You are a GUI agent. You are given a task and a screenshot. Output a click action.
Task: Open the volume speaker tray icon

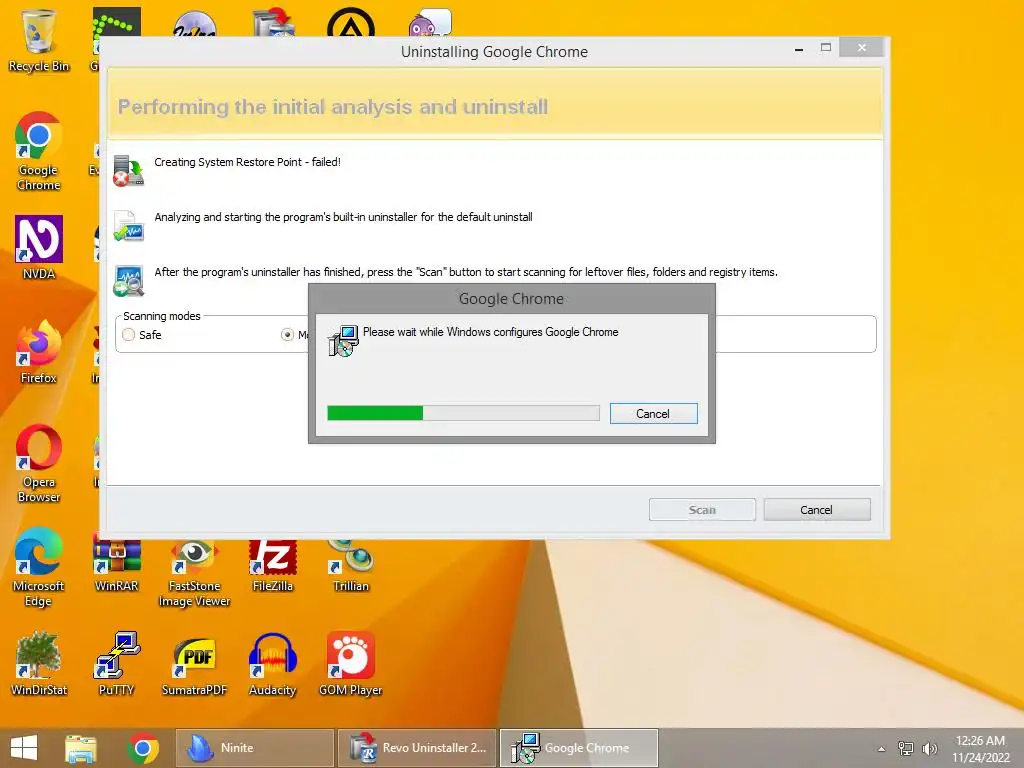pos(930,748)
